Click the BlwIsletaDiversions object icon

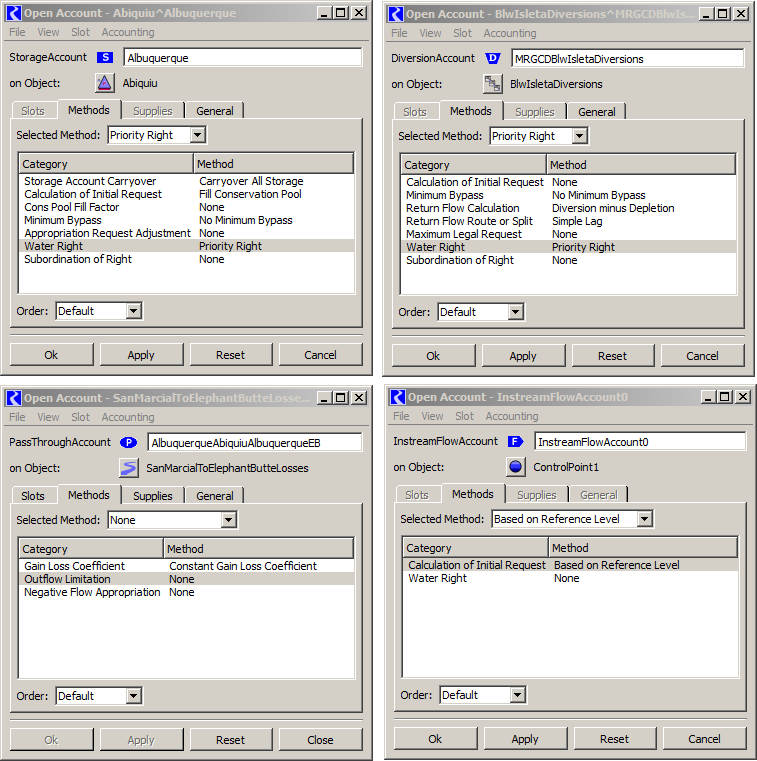coord(493,84)
